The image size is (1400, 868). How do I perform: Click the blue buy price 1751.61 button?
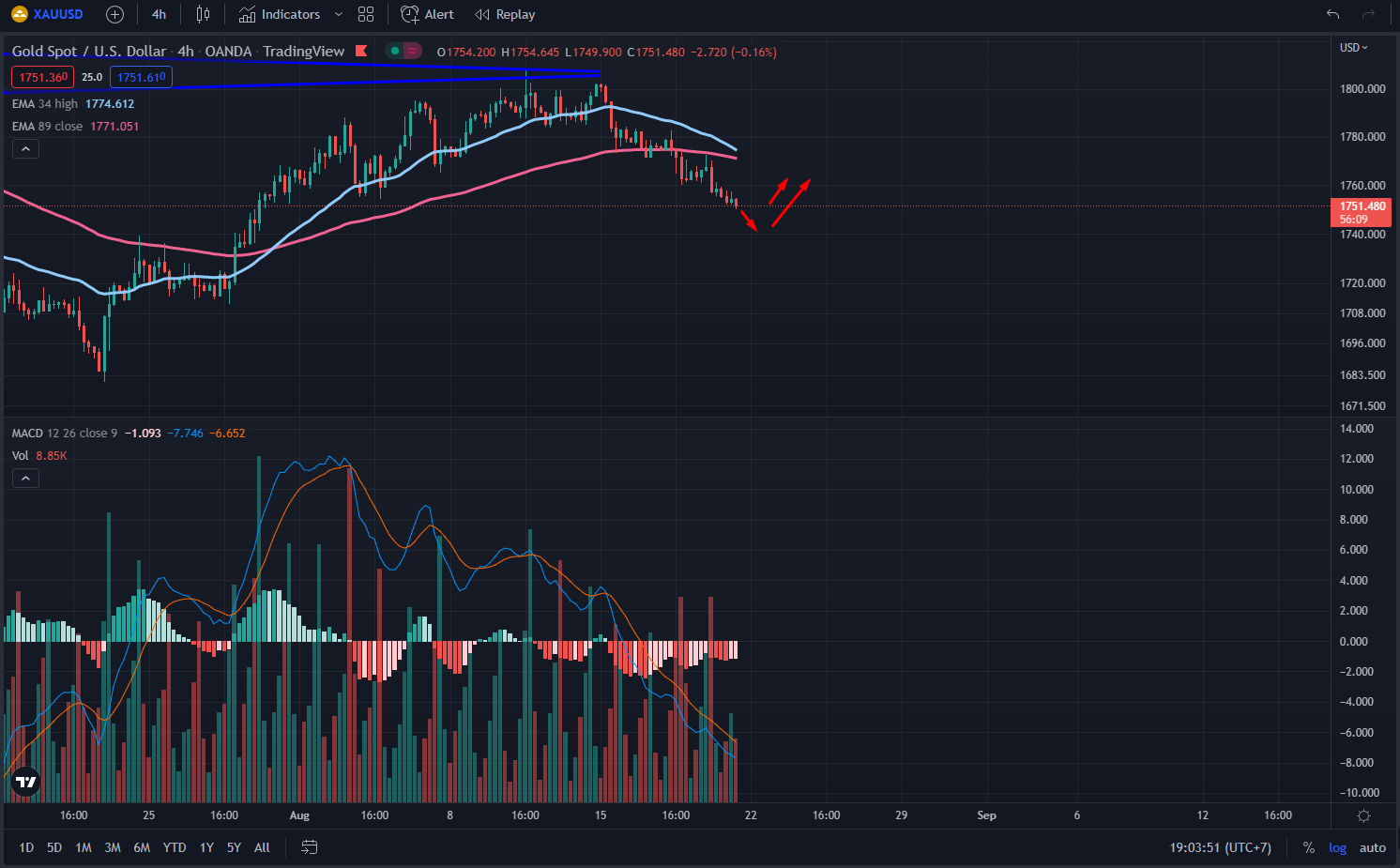click(141, 77)
